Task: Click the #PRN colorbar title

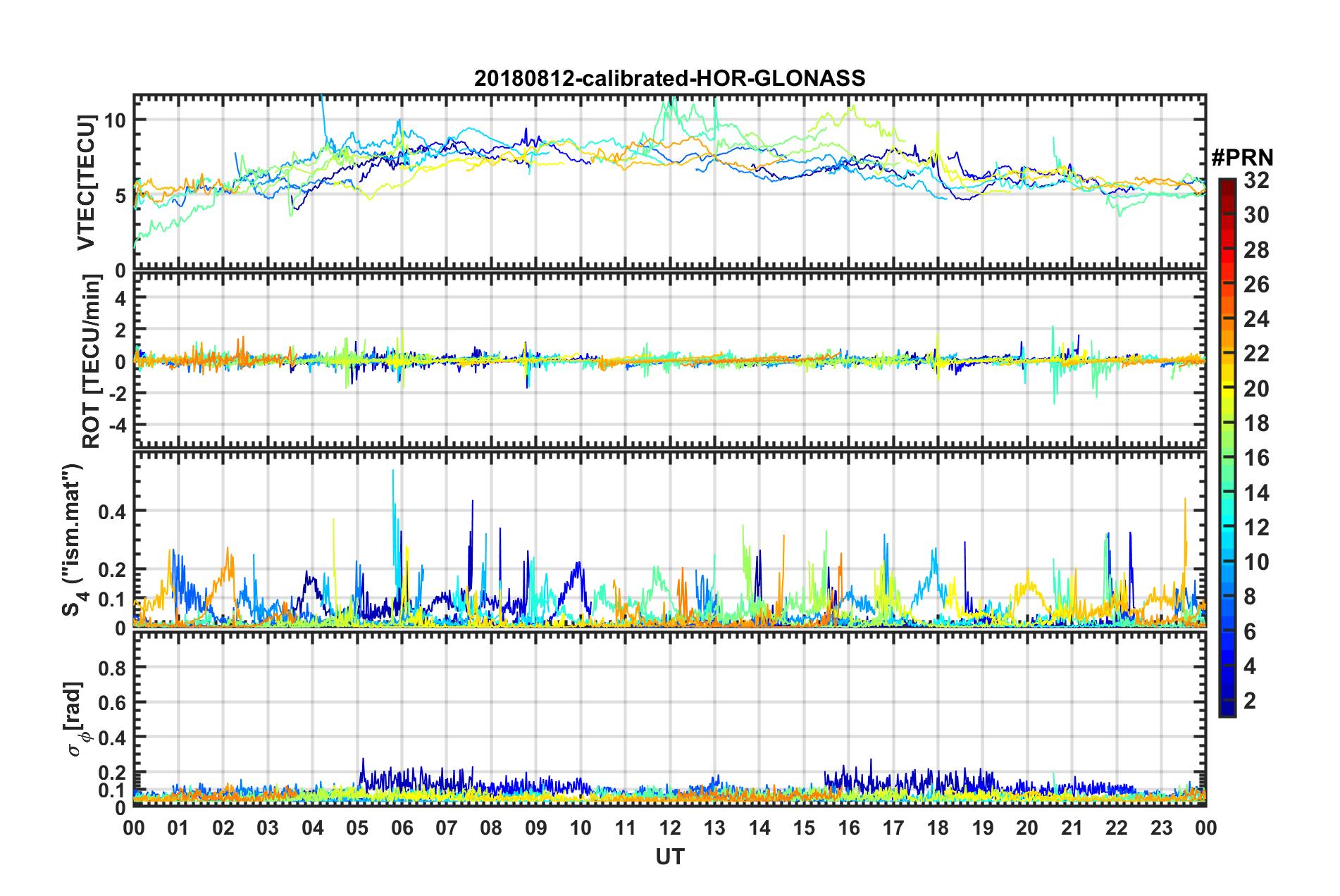Action: coord(1242,158)
